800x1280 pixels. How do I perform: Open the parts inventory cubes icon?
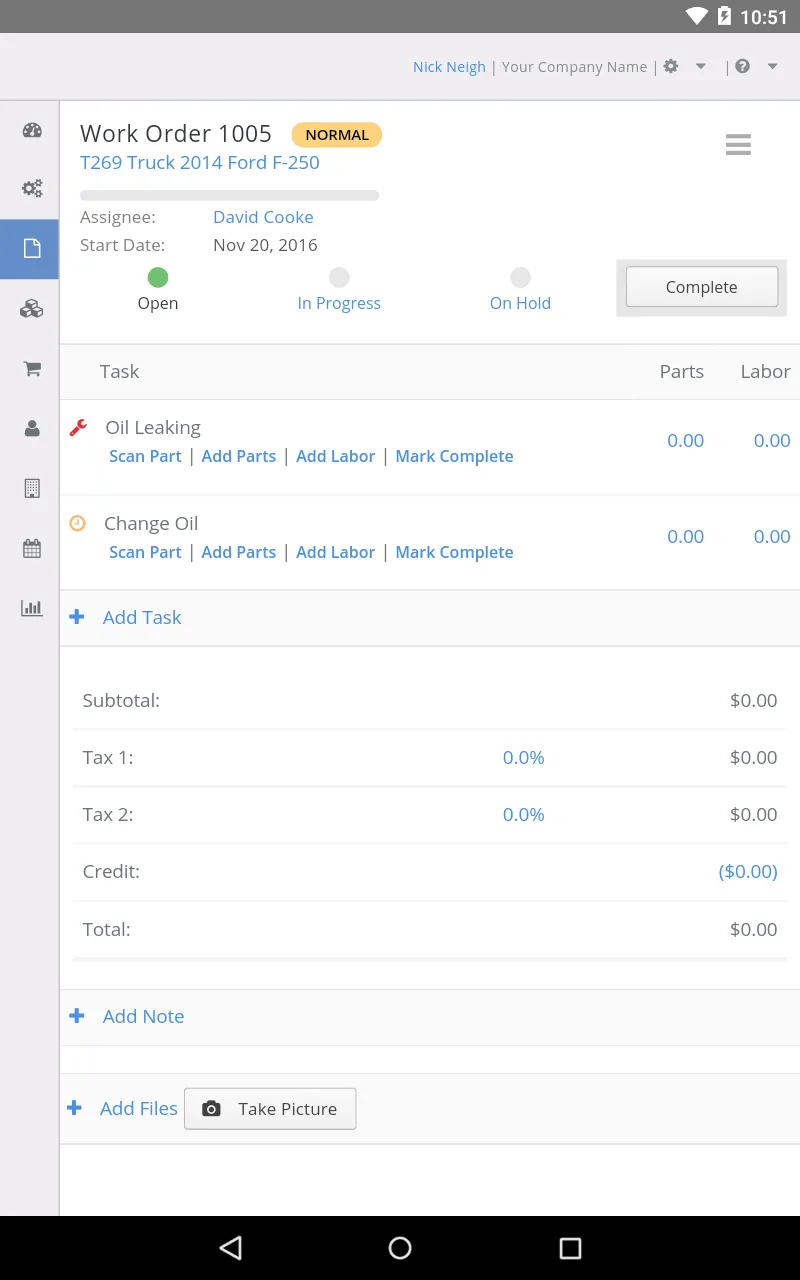[31, 309]
